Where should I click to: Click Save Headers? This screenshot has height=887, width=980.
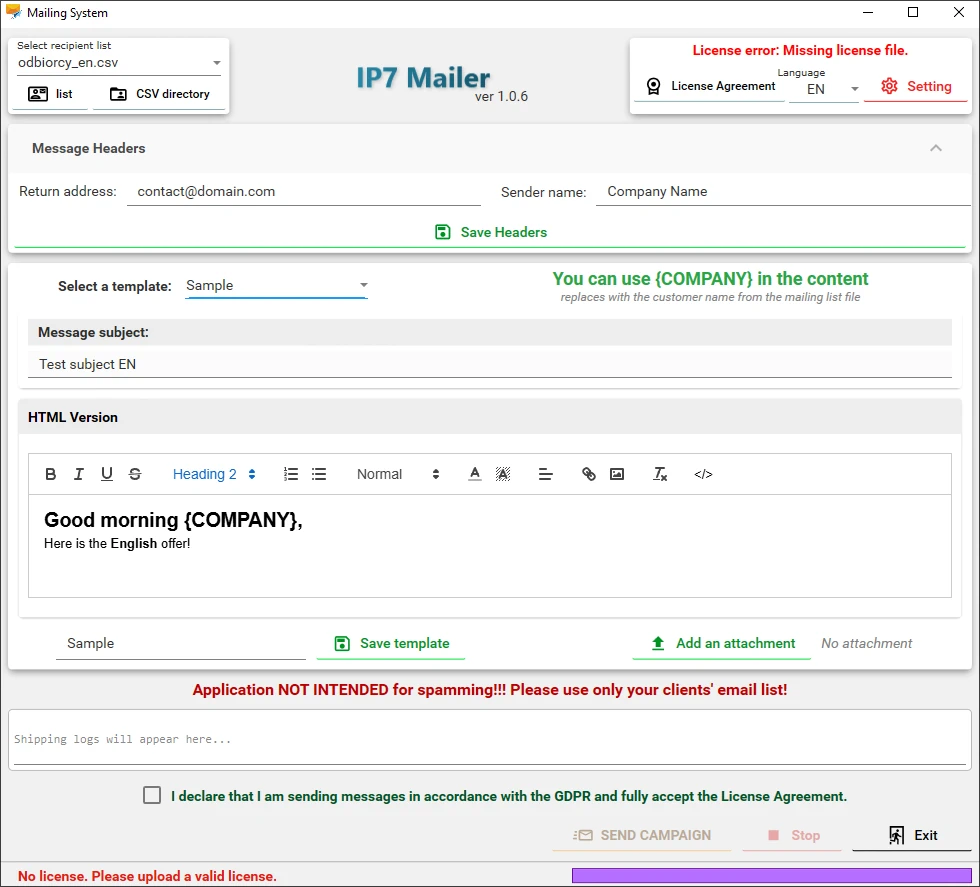tap(491, 232)
